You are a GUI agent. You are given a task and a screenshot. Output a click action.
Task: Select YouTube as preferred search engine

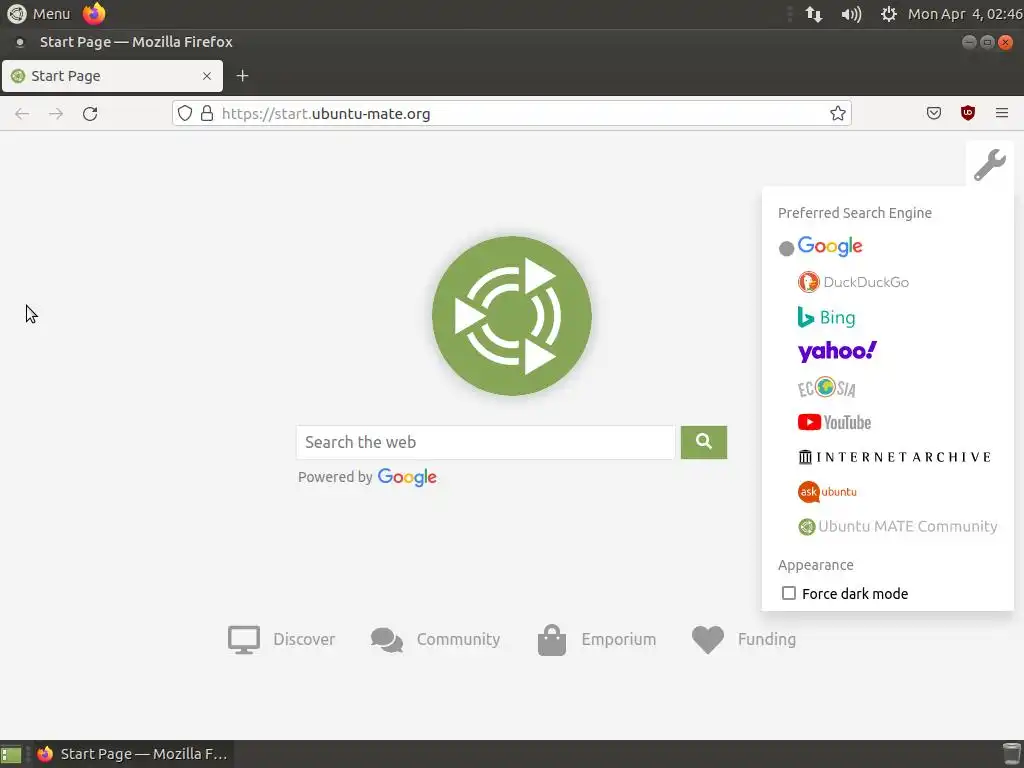click(x=834, y=423)
